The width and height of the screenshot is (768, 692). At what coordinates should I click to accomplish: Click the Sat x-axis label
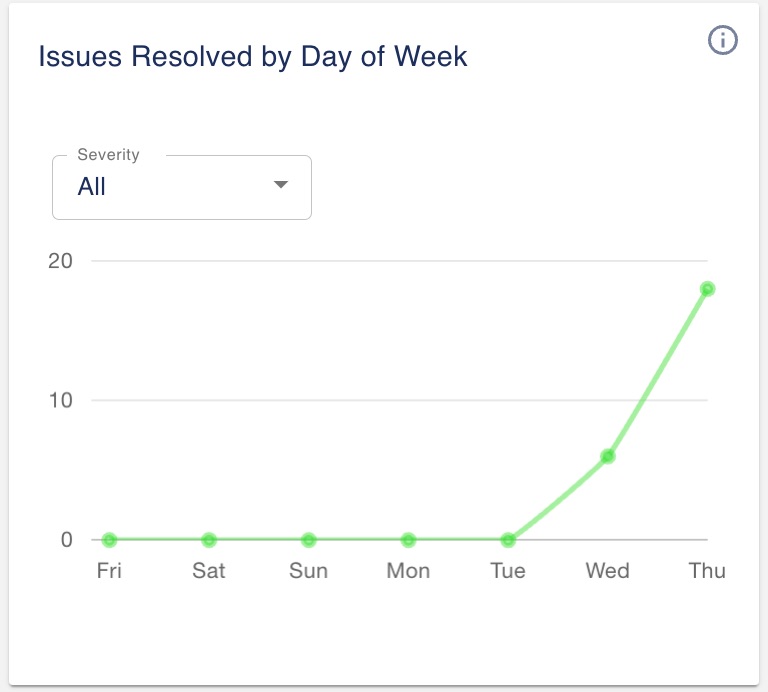(209, 571)
